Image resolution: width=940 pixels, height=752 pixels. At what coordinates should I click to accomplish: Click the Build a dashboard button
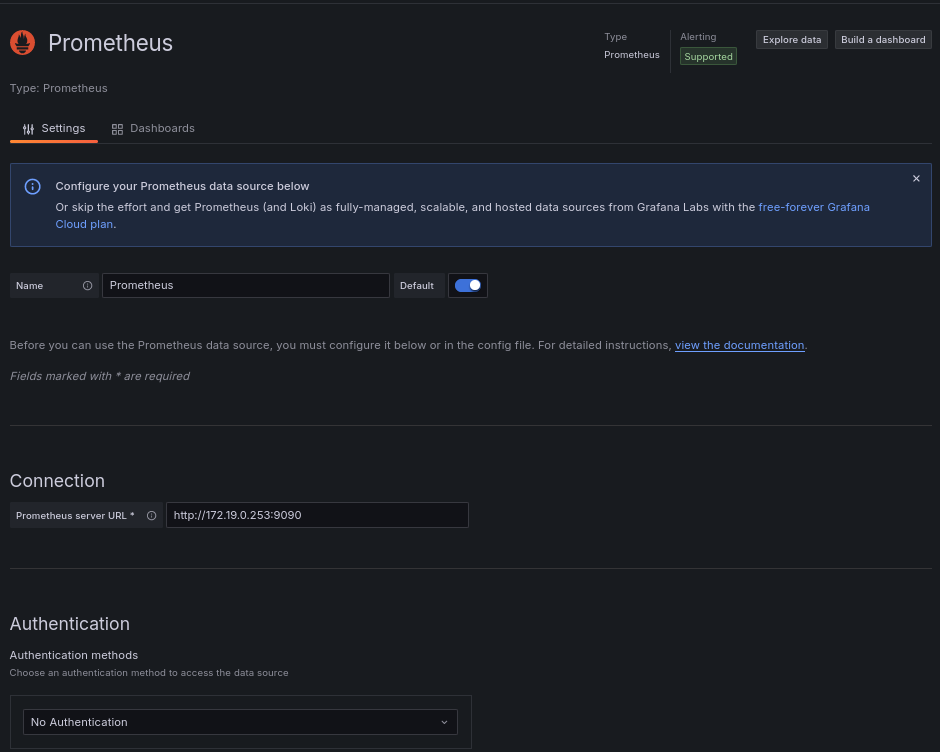coord(883,40)
